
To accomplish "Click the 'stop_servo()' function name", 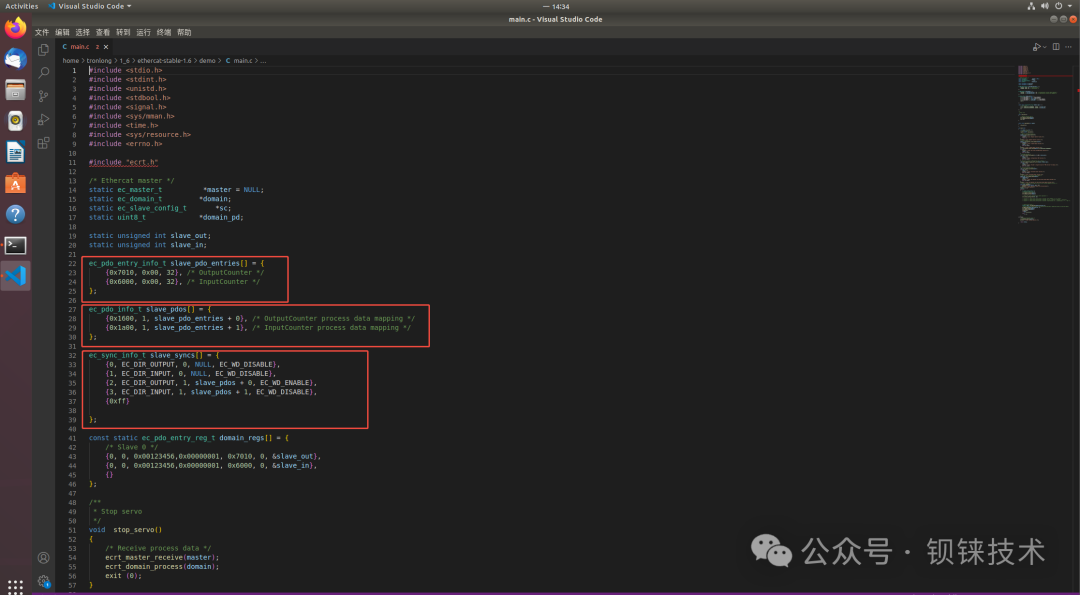I will click(138, 530).
